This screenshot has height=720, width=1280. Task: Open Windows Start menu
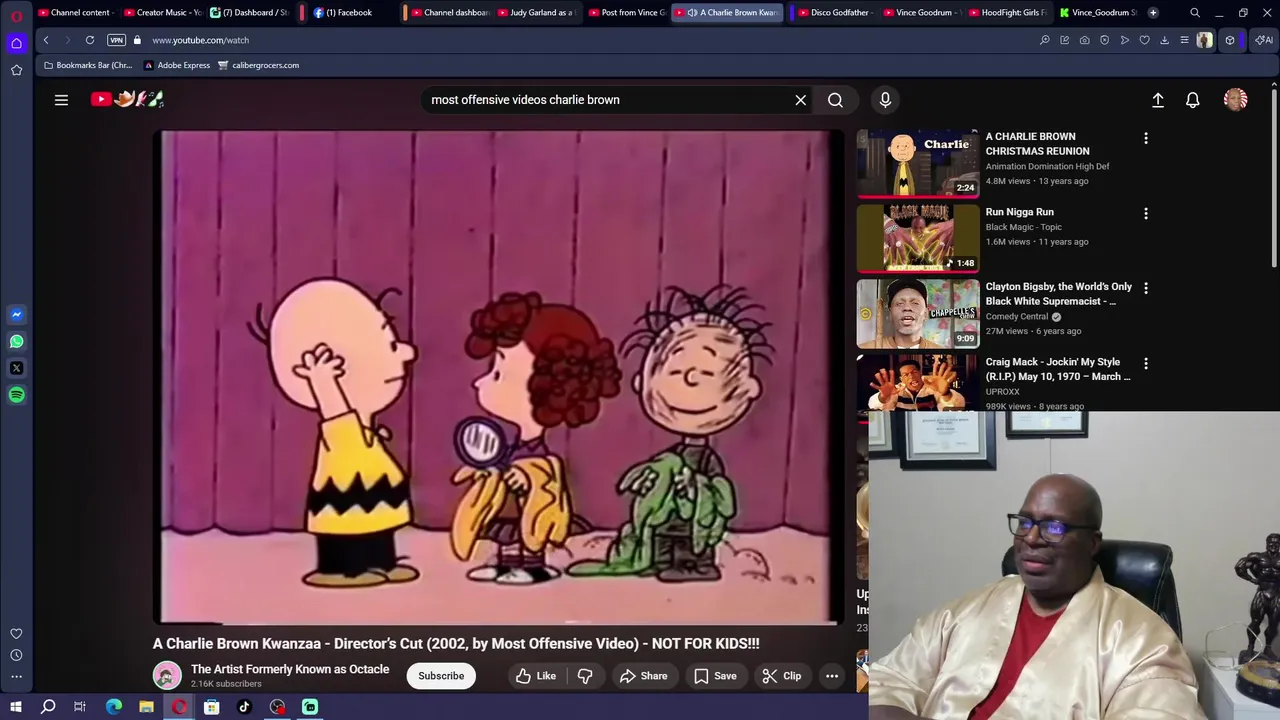click(x=16, y=707)
